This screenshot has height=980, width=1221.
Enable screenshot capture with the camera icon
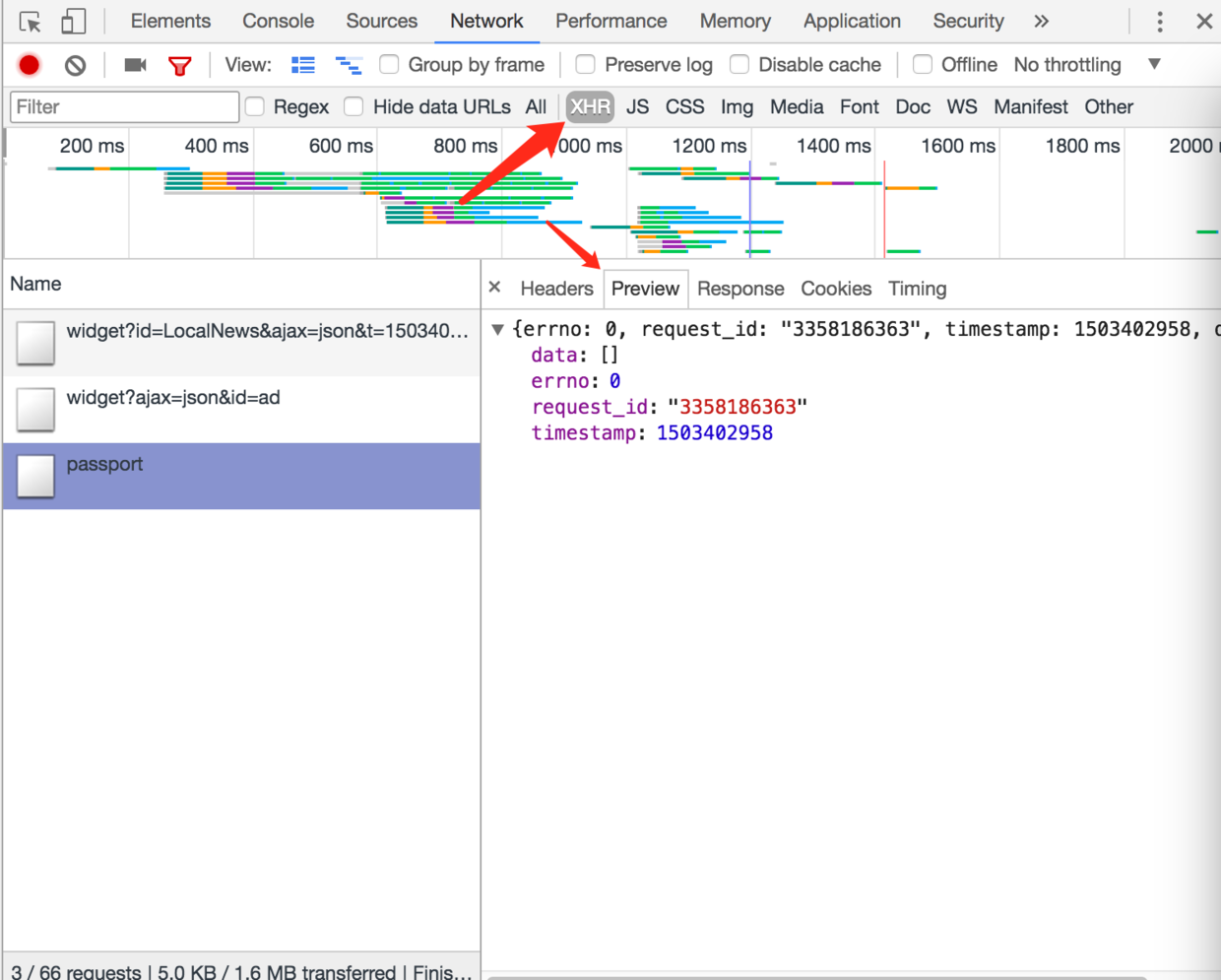136,65
